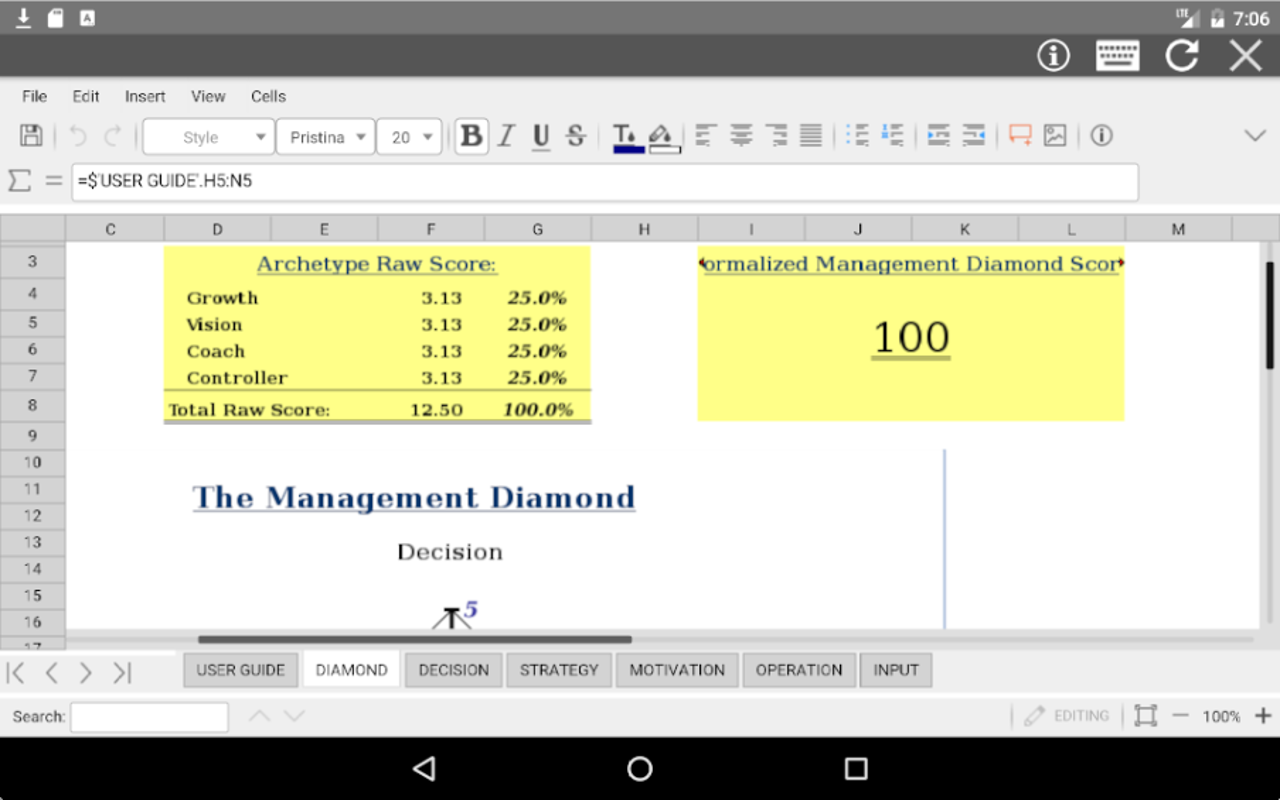Screen dimensions: 1280x800
Task: Reload the document with refresh icon
Action: click(x=1181, y=55)
